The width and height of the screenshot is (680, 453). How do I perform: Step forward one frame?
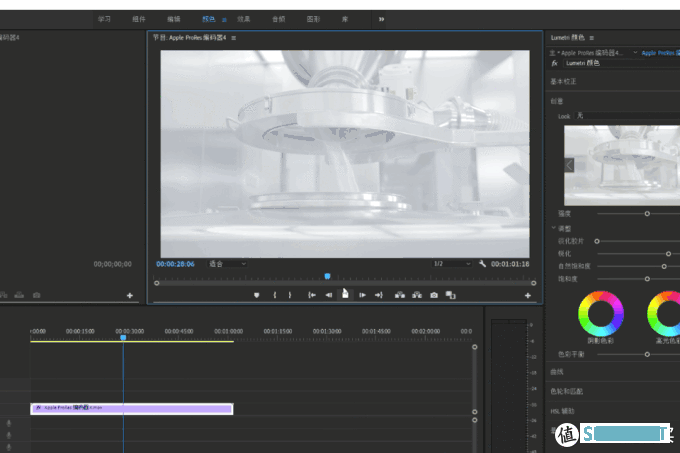(x=362, y=295)
